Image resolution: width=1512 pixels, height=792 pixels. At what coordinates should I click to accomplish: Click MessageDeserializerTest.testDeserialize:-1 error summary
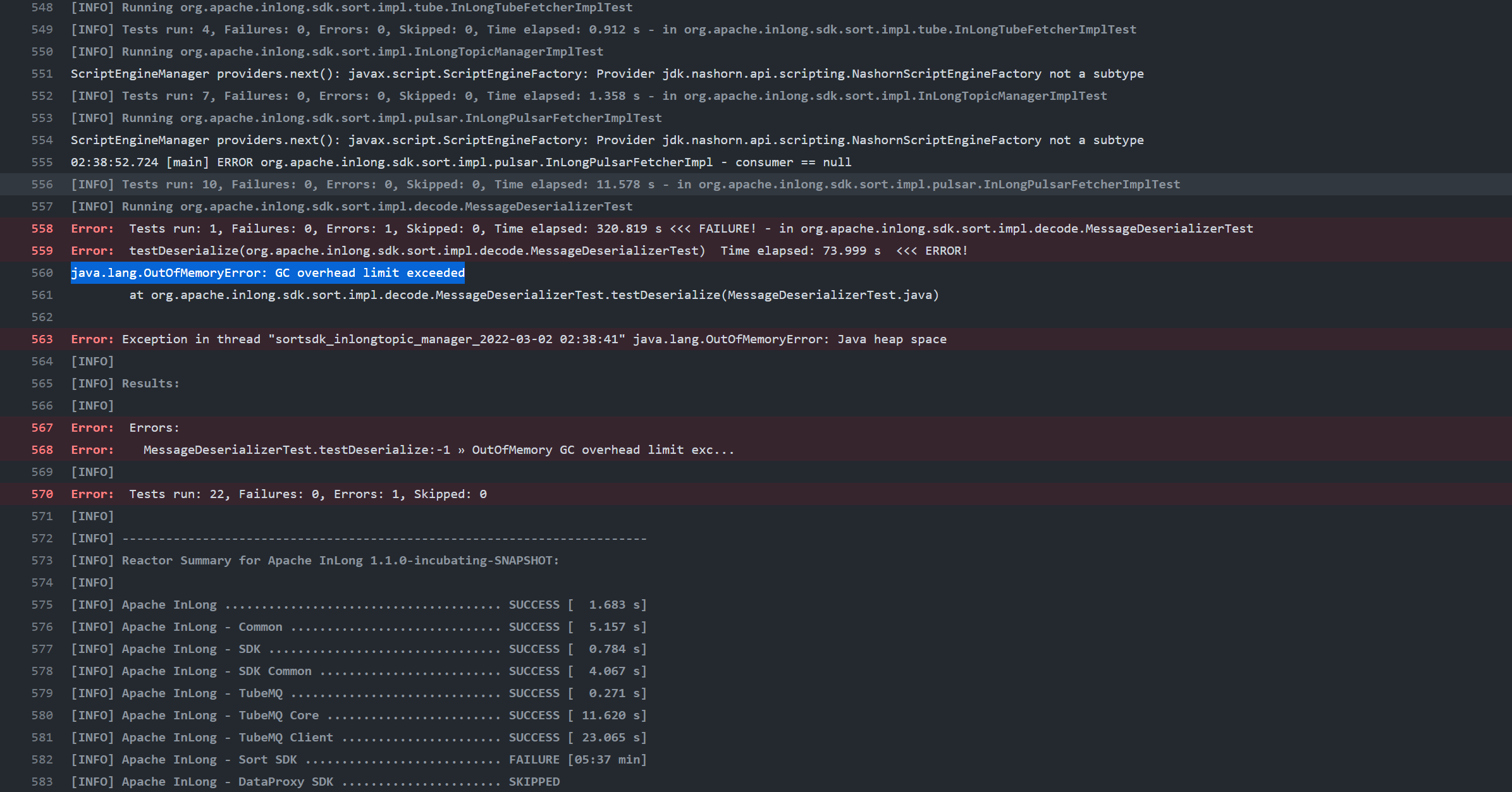438,450
